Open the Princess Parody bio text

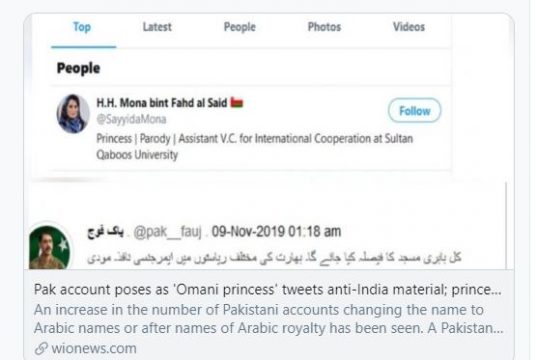coord(254,147)
